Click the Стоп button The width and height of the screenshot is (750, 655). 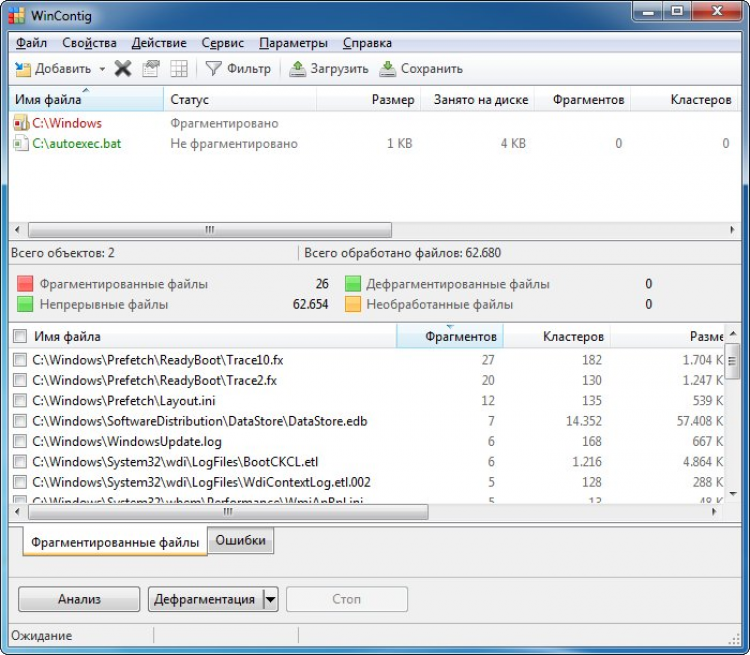[x=347, y=599]
